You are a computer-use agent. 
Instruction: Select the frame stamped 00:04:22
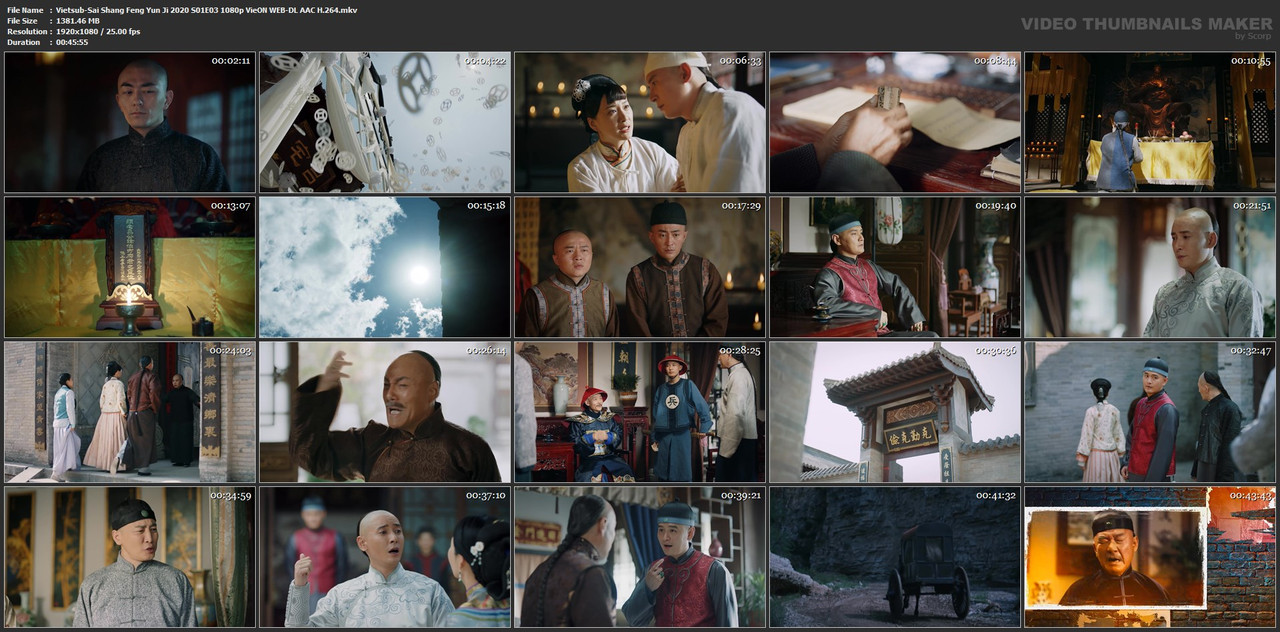click(385, 122)
